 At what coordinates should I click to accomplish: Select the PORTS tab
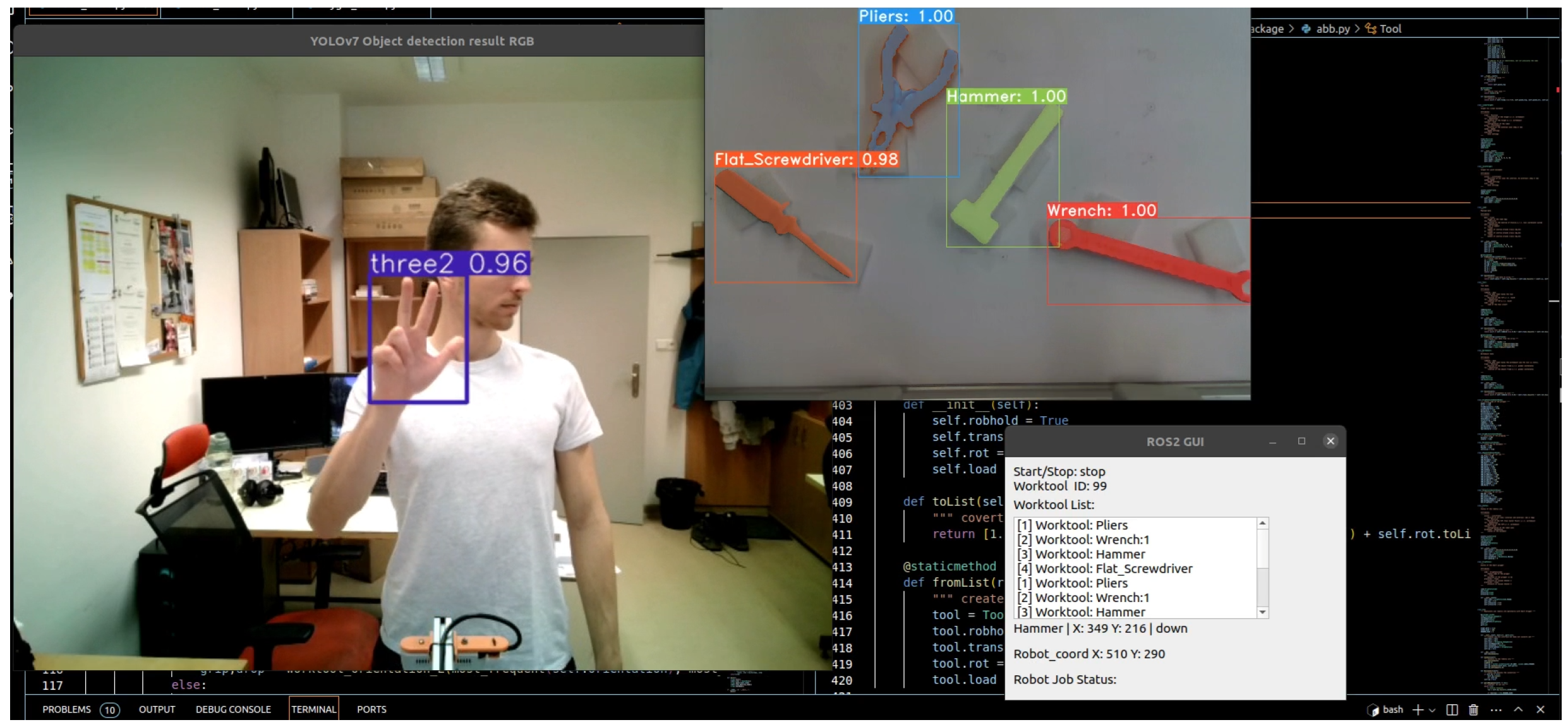[371, 709]
